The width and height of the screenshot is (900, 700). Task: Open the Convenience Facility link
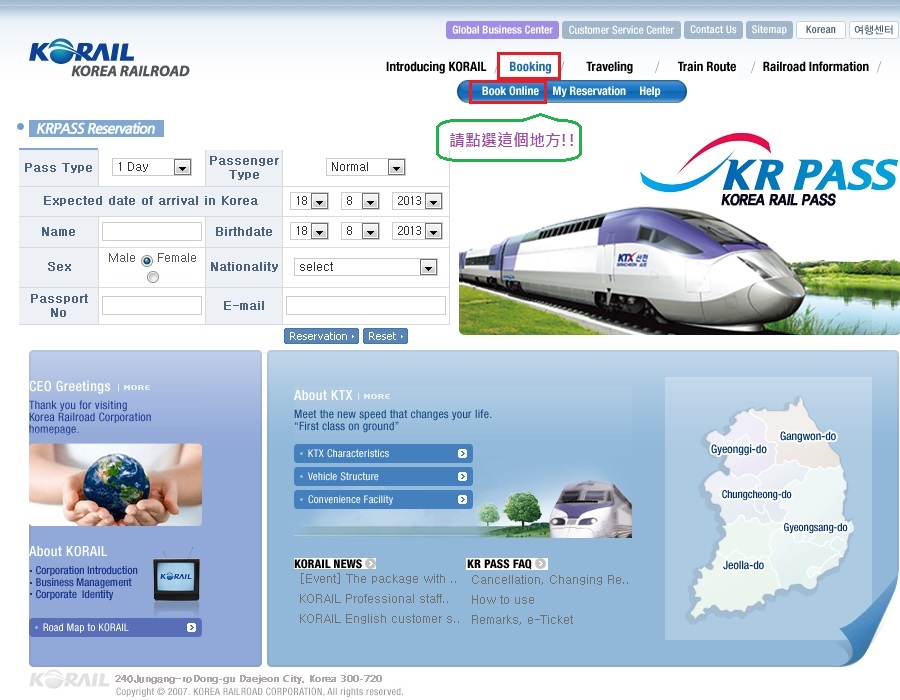[x=383, y=499]
